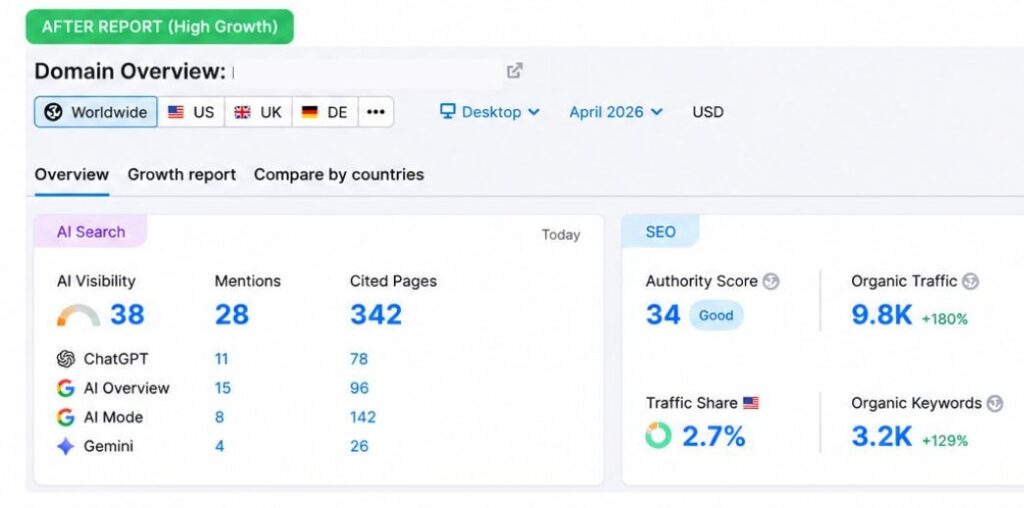
Task: Select the Overview tab
Action: coord(72,175)
